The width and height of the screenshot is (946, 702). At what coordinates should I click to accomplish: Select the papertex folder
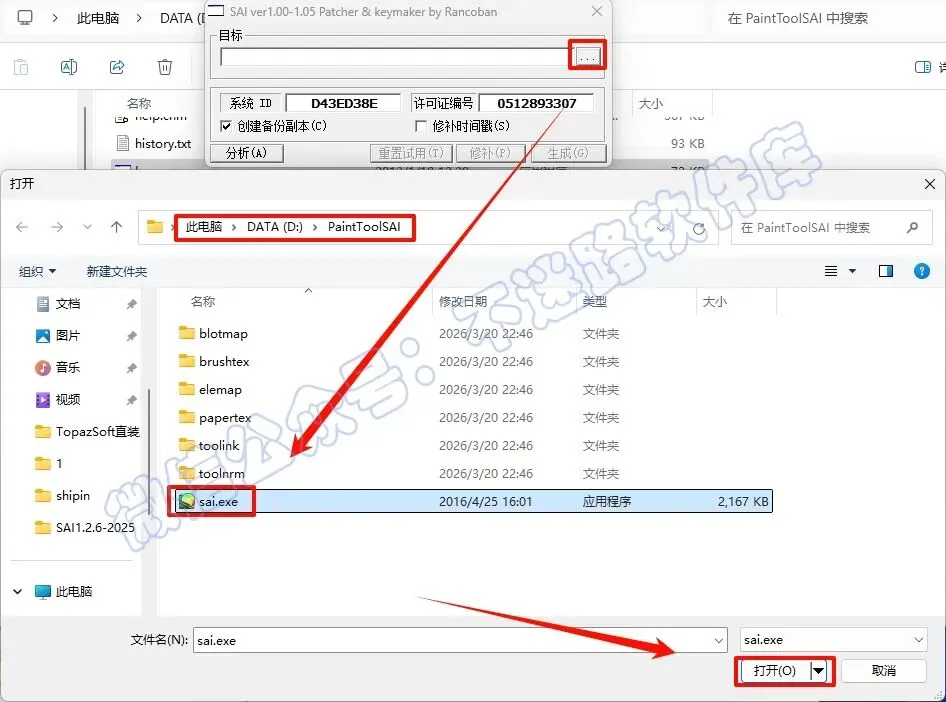coord(215,417)
